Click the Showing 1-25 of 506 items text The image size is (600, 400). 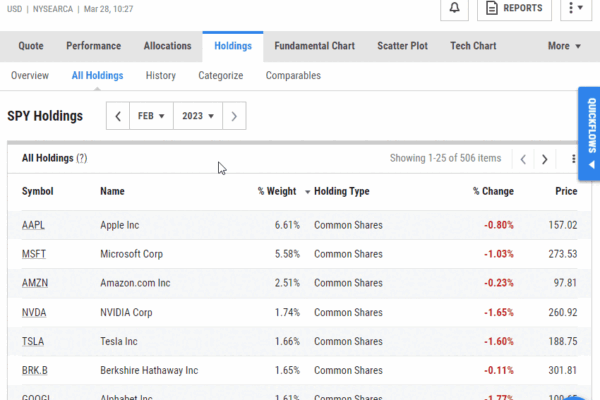pyautogui.click(x=445, y=158)
